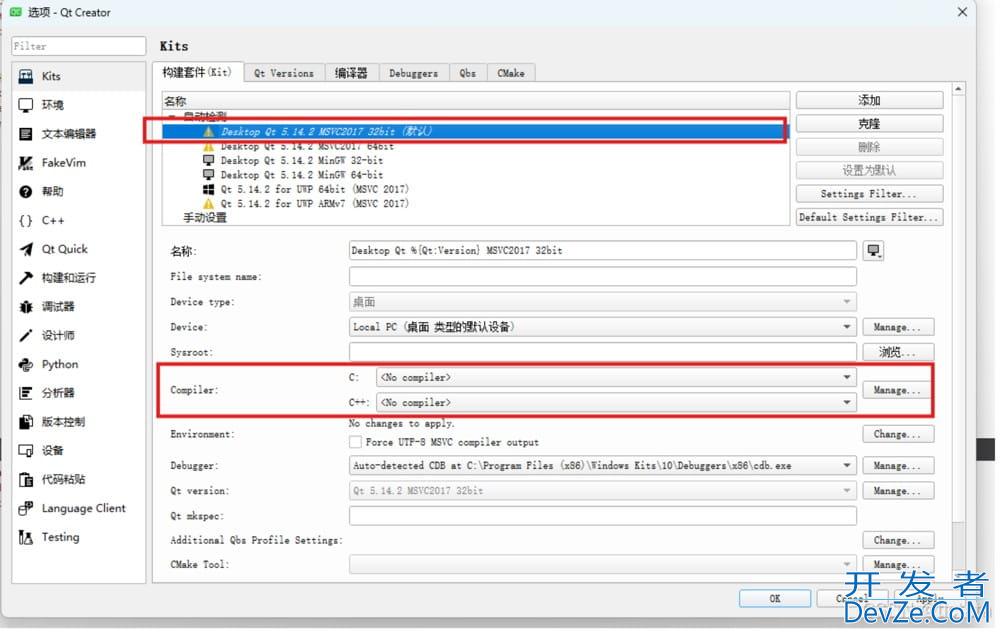Open the 环境 settings category
The height and width of the screenshot is (634, 1000).
click(x=79, y=105)
